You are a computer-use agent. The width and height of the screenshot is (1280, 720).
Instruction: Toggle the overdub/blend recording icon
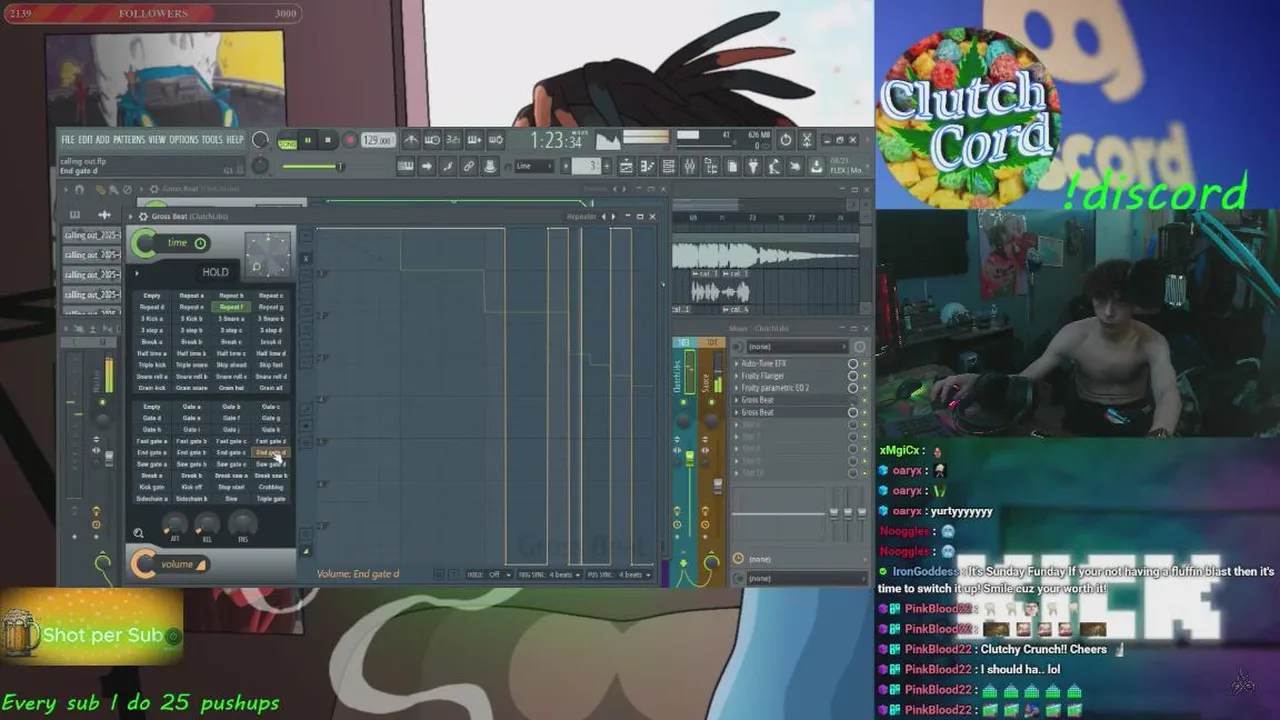474,140
